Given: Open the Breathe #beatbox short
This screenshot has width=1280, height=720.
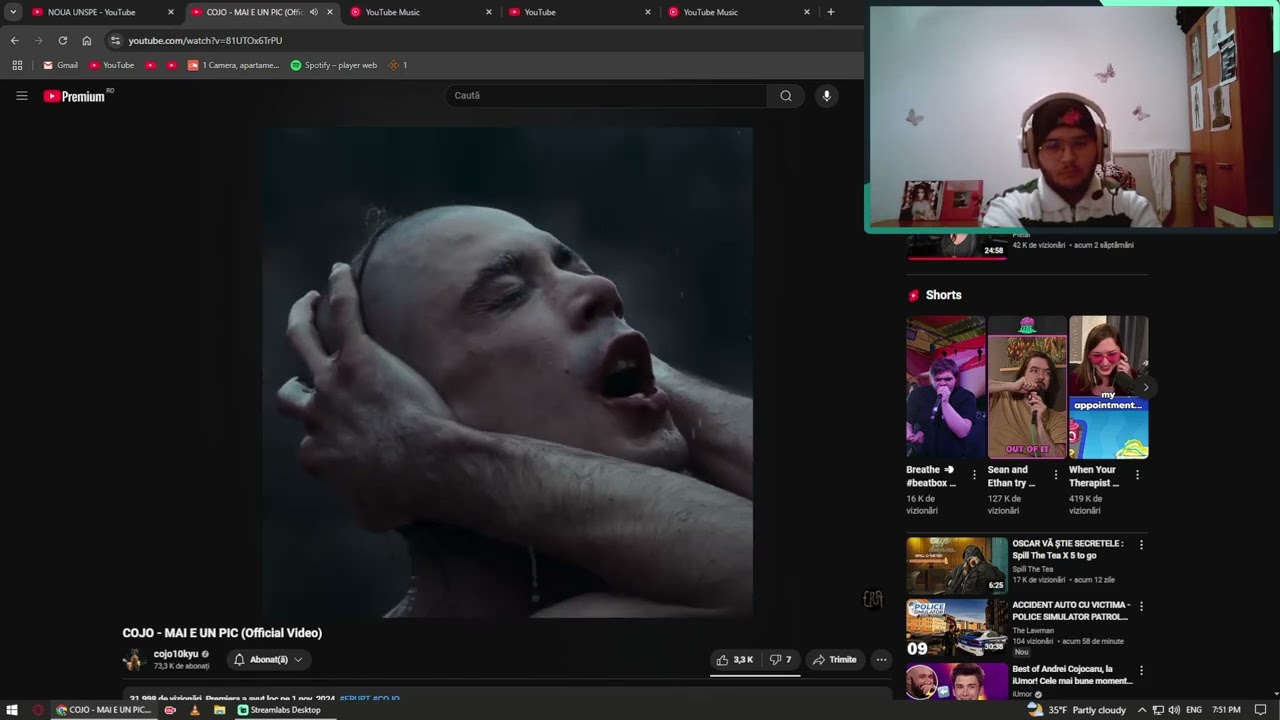Looking at the screenshot, I should click(945, 387).
